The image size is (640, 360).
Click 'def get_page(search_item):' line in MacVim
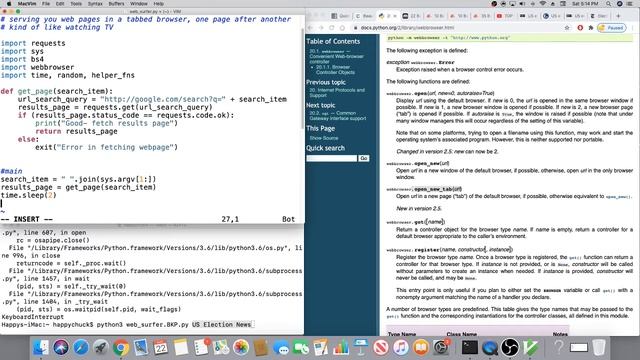[57, 91]
